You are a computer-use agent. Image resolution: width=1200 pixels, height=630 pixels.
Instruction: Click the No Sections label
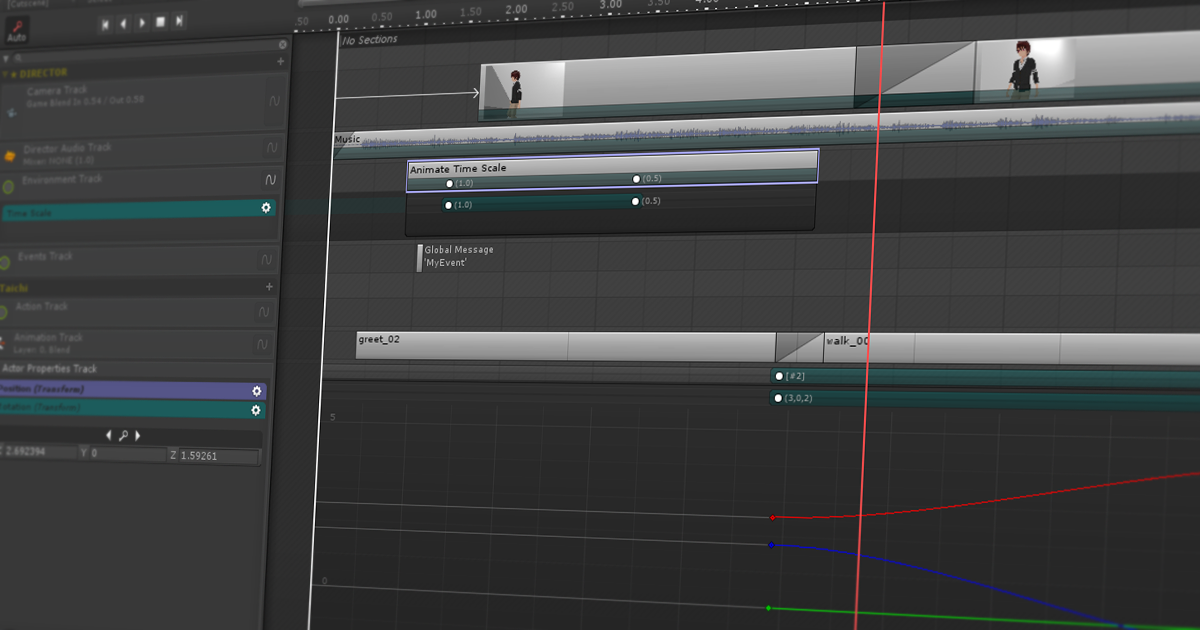(x=369, y=40)
